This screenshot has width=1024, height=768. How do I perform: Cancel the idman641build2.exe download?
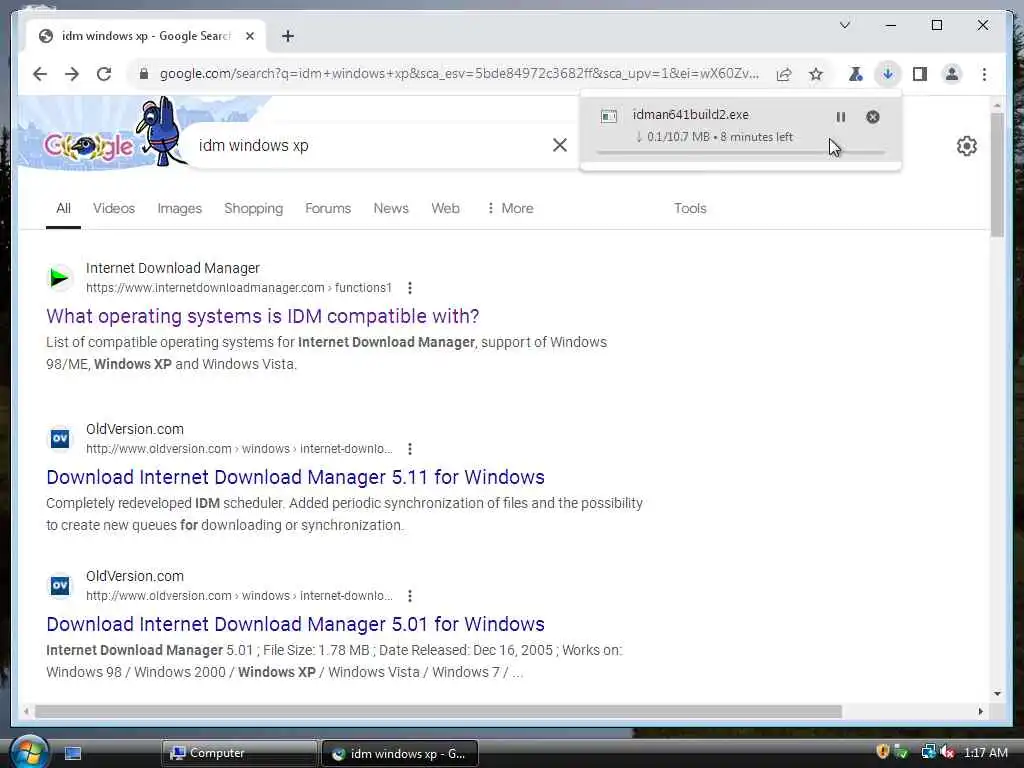coord(872,117)
